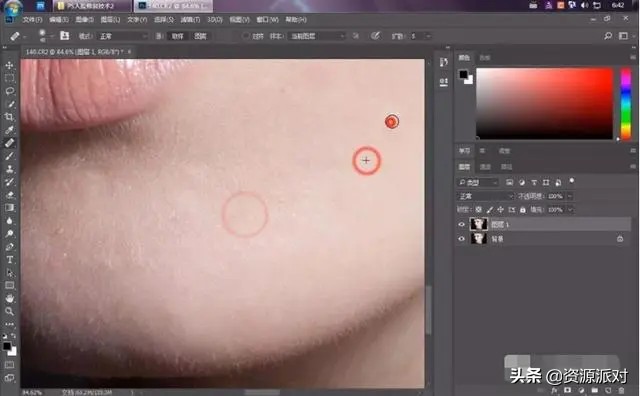Image resolution: width=640 pixels, height=396 pixels.
Task: Select the Zoom tool
Action: point(9,311)
